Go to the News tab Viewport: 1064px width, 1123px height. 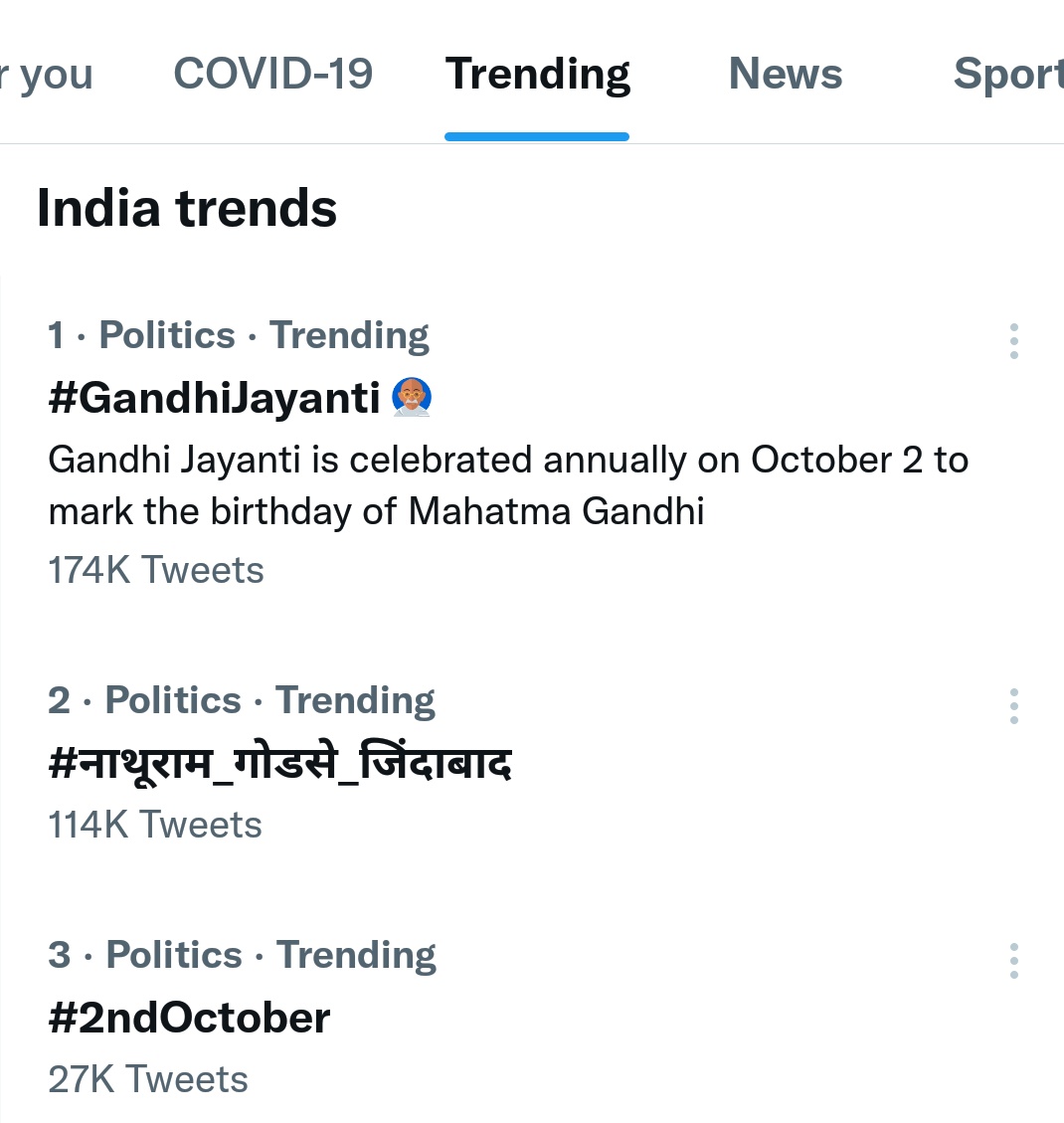(x=786, y=75)
